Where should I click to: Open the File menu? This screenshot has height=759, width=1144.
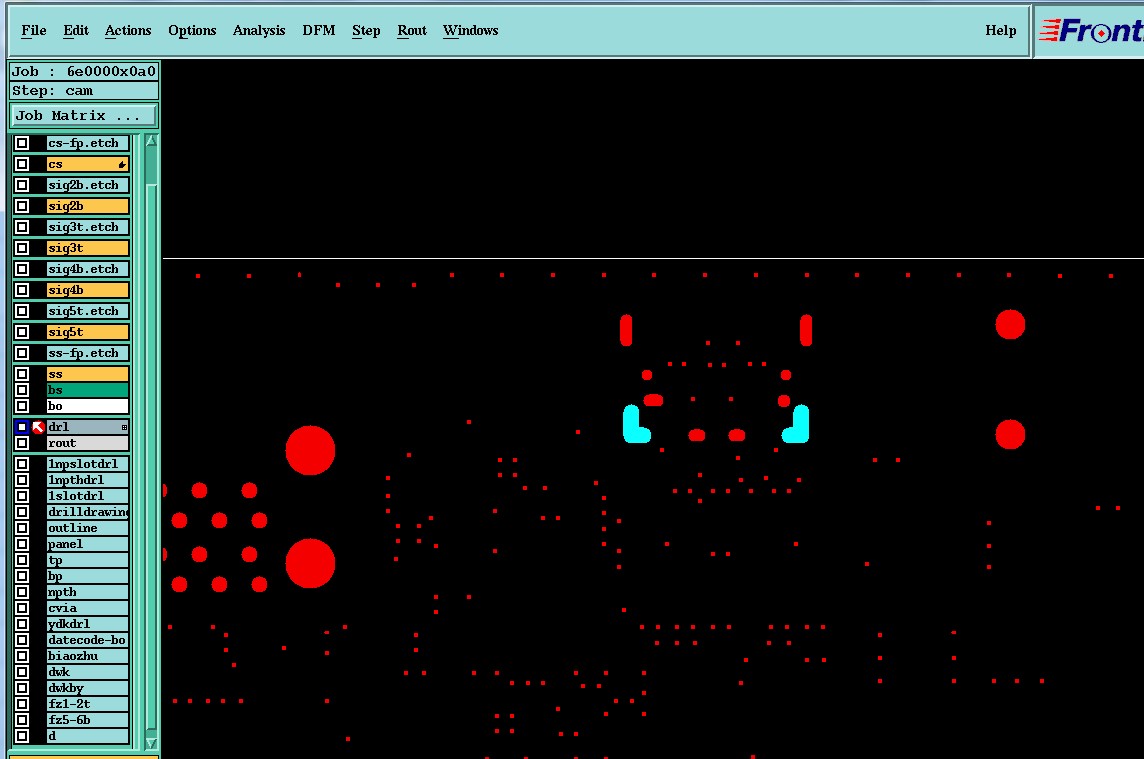pyautogui.click(x=34, y=31)
